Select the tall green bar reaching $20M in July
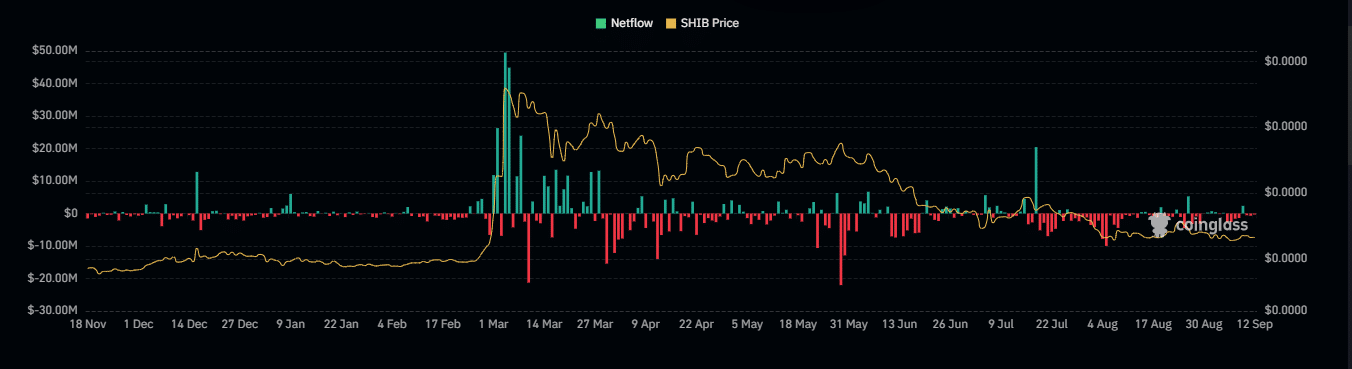This screenshot has width=1352, height=369. (x=1036, y=181)
